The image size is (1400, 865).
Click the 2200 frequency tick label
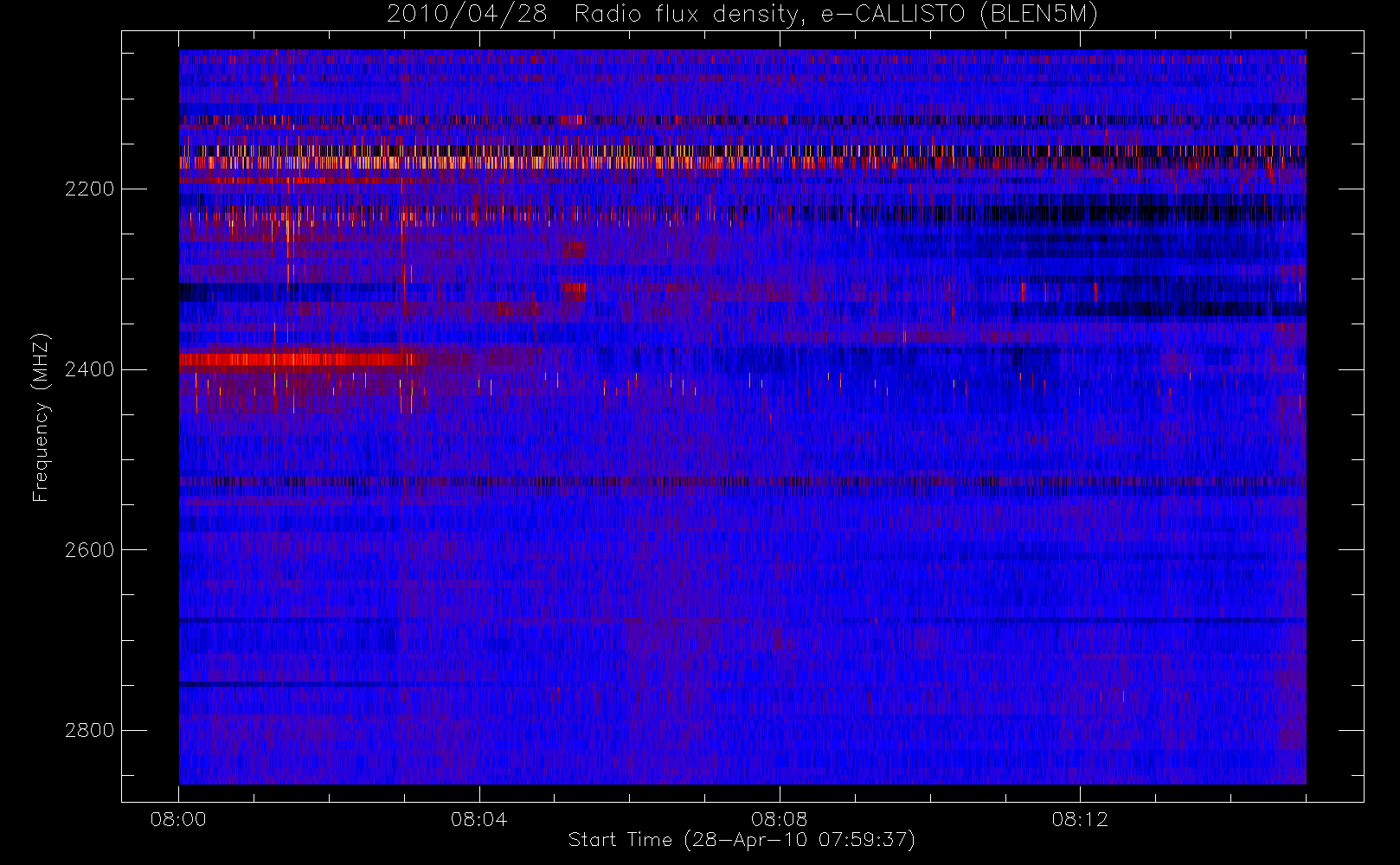click(89, 189)
